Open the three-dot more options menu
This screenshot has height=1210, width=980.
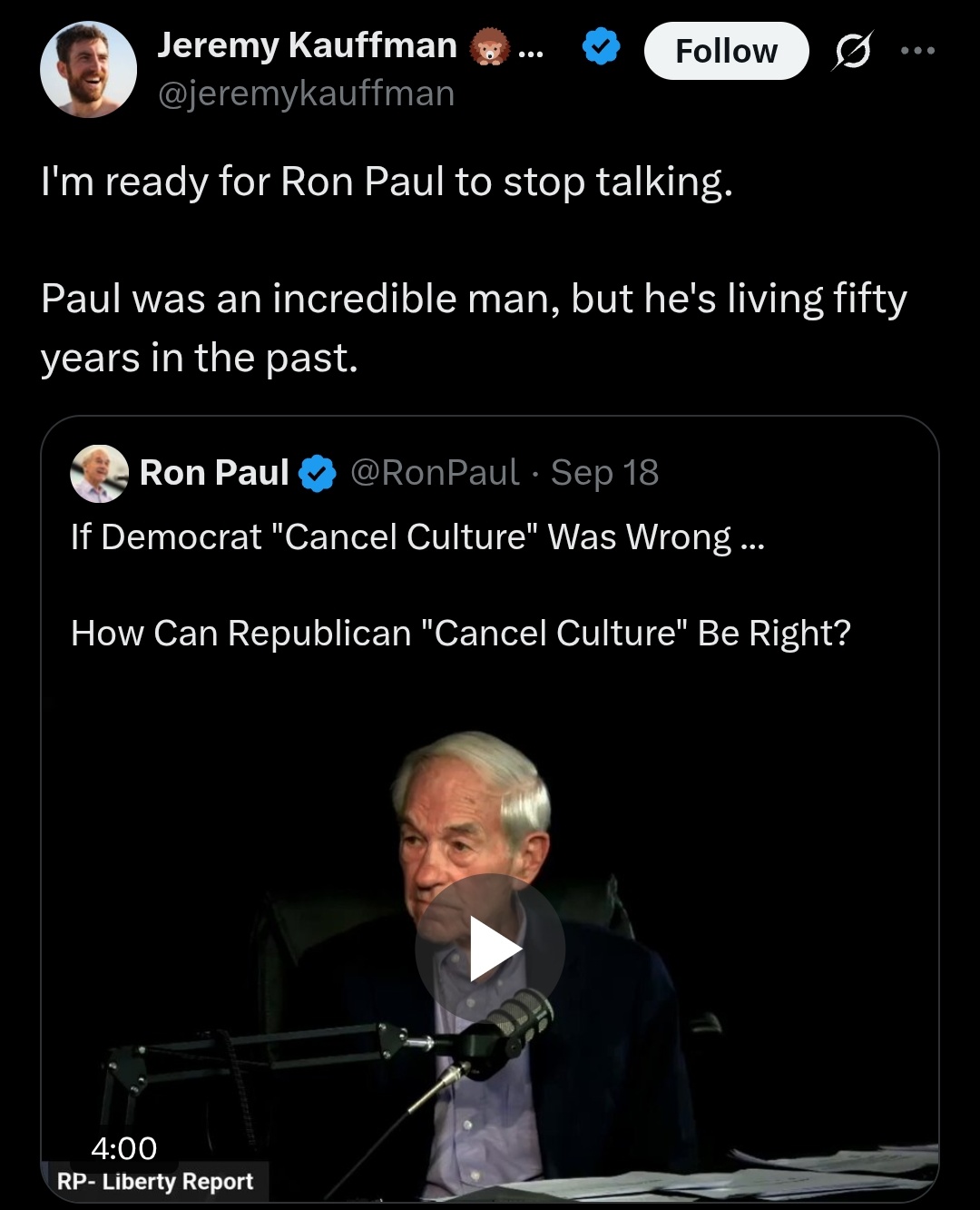click(x=917, y=51)
